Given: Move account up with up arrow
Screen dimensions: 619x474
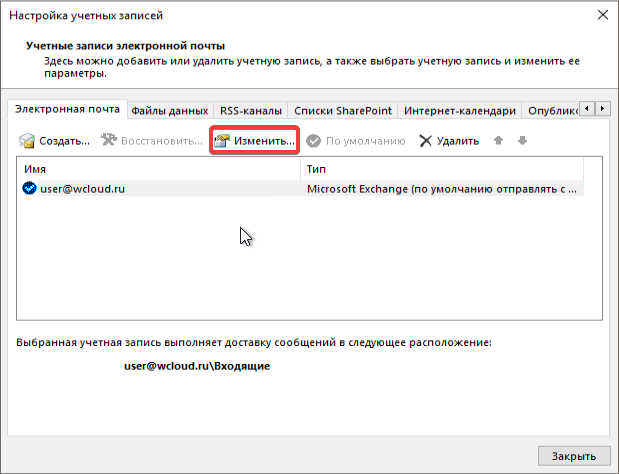Looking at the screenshot, I should click(500, 141).
